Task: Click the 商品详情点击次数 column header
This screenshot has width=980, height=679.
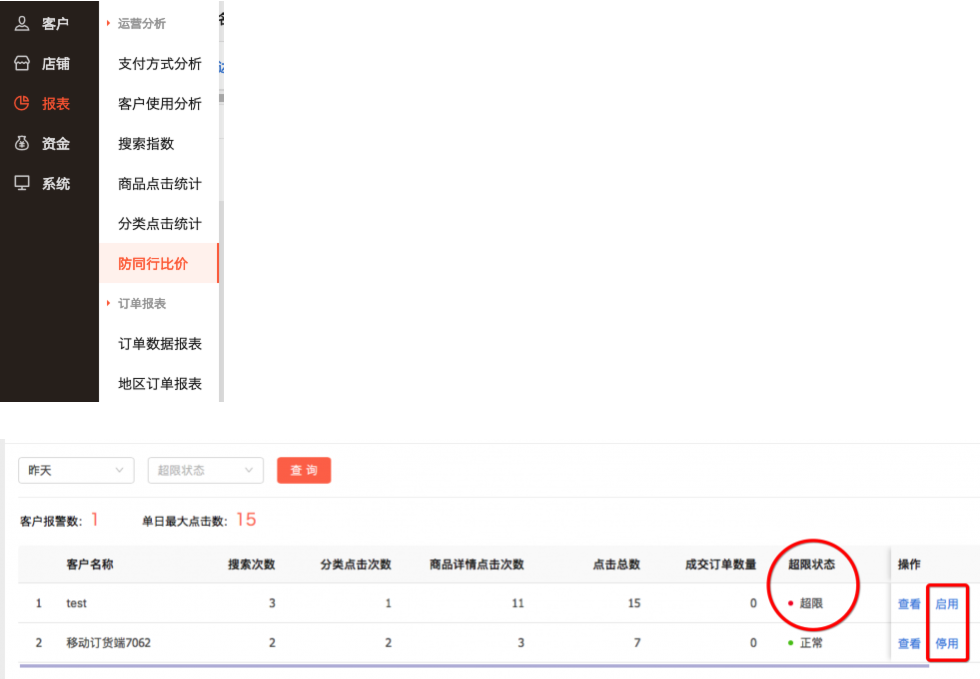Action: [x=476, y=564]
